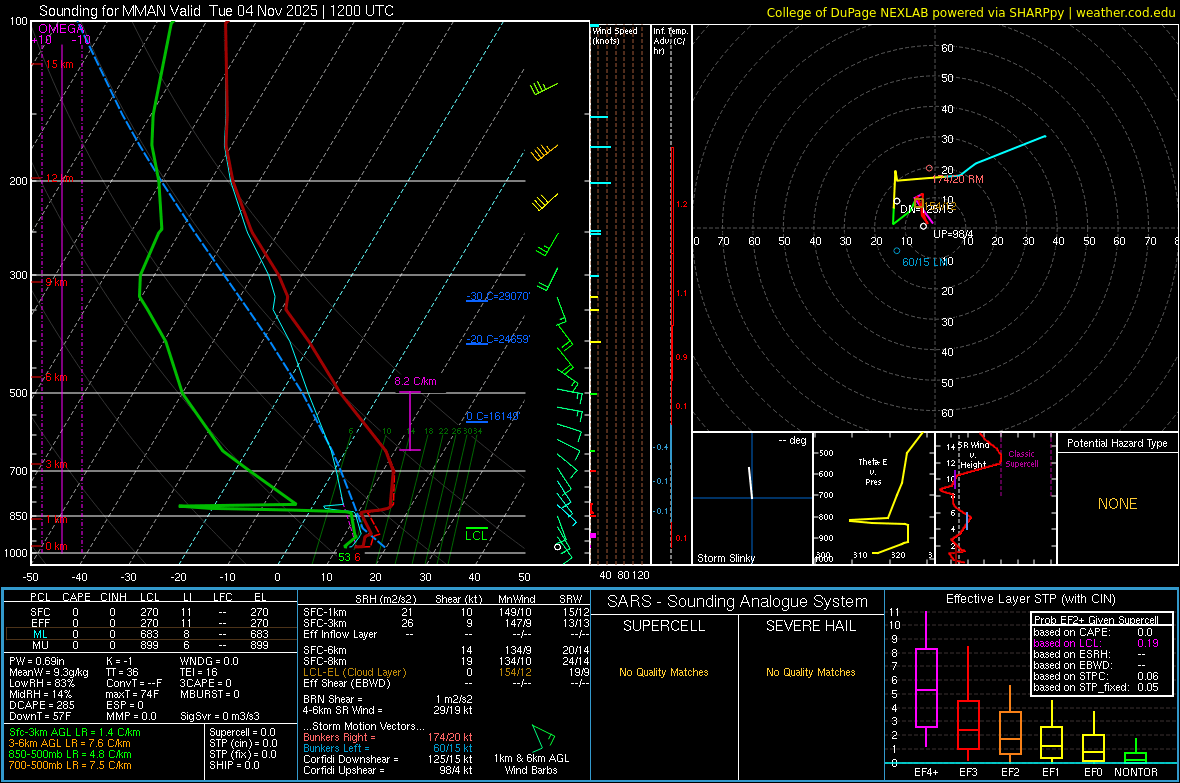Click the SFC-1km shear table row

tap(446, 612)
